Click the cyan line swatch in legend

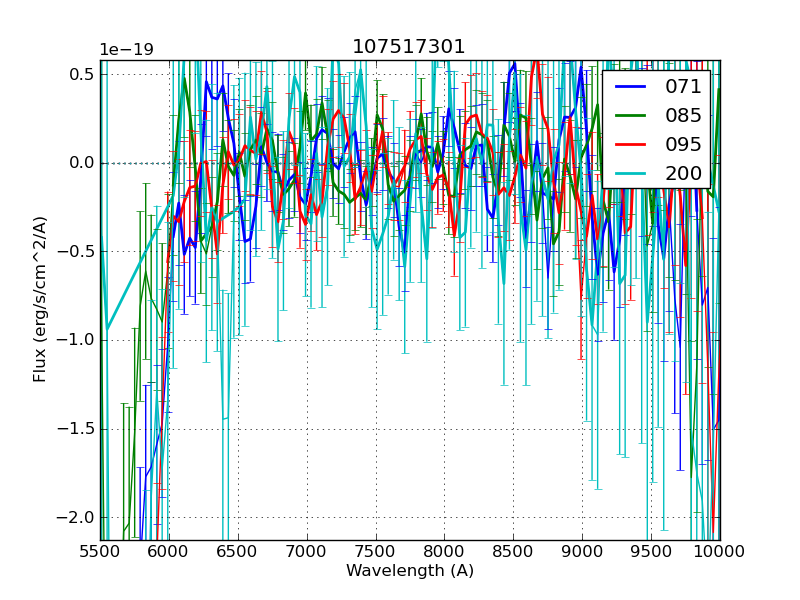[630, 173]
